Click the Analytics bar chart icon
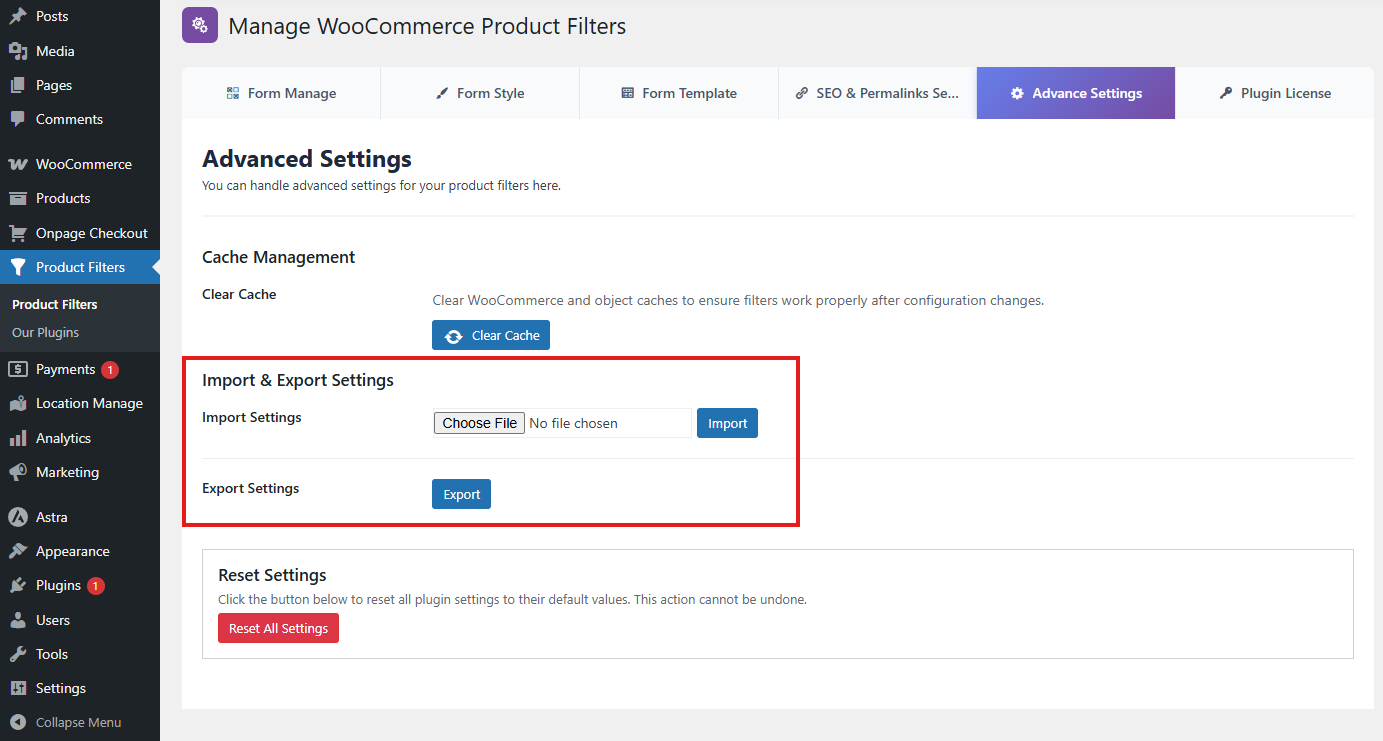The height and width of the screenshot is (741, 1383). pyautogui.click(x=17, y=438)
